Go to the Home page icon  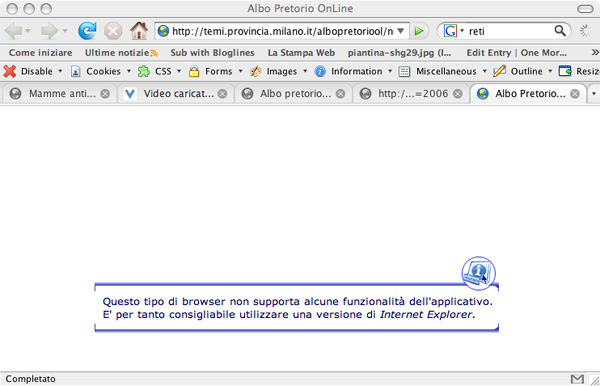tap(139, 31)
